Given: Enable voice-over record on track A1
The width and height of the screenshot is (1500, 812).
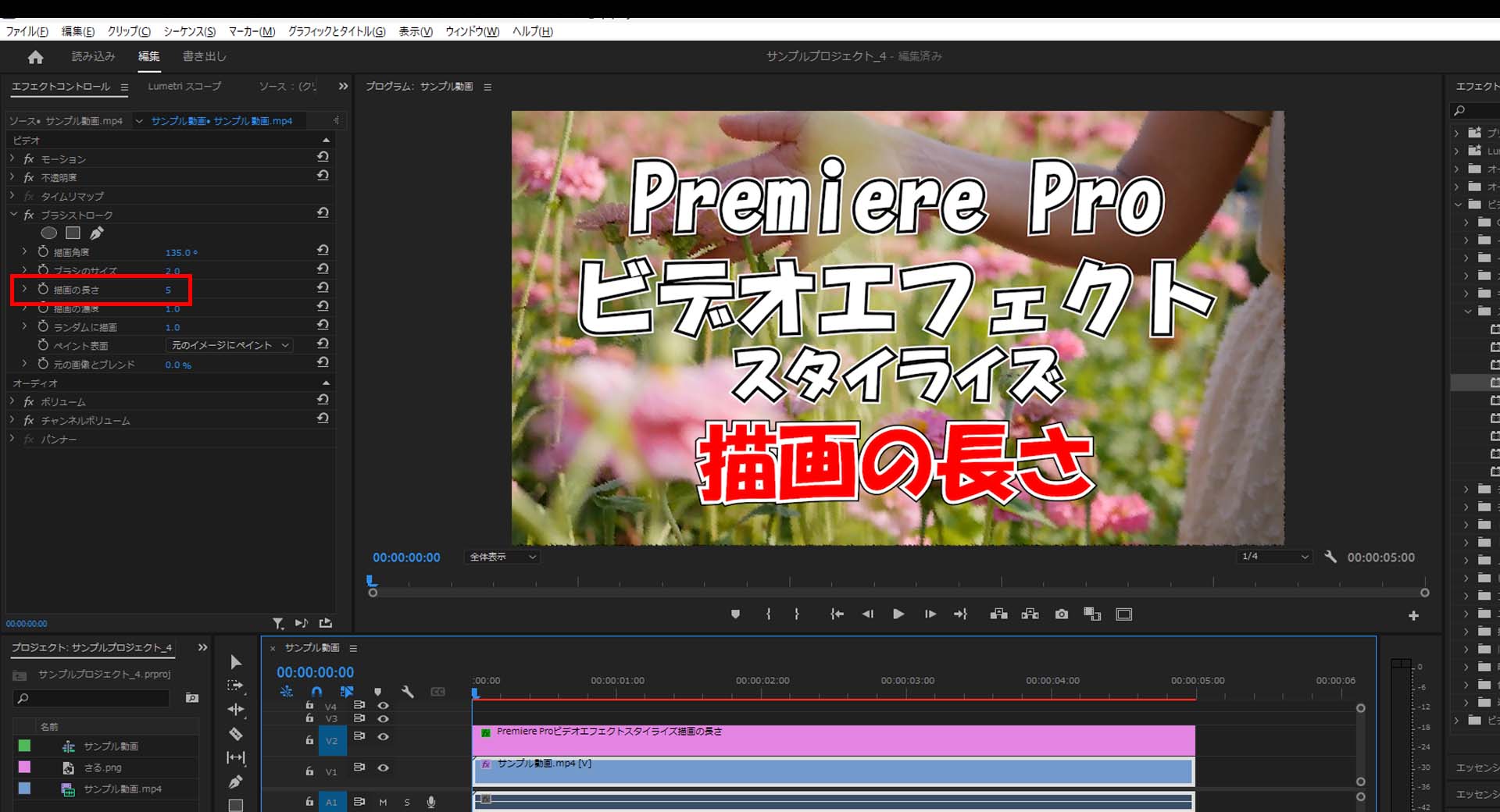Looking at the screenshot, I should pos(430,802).
